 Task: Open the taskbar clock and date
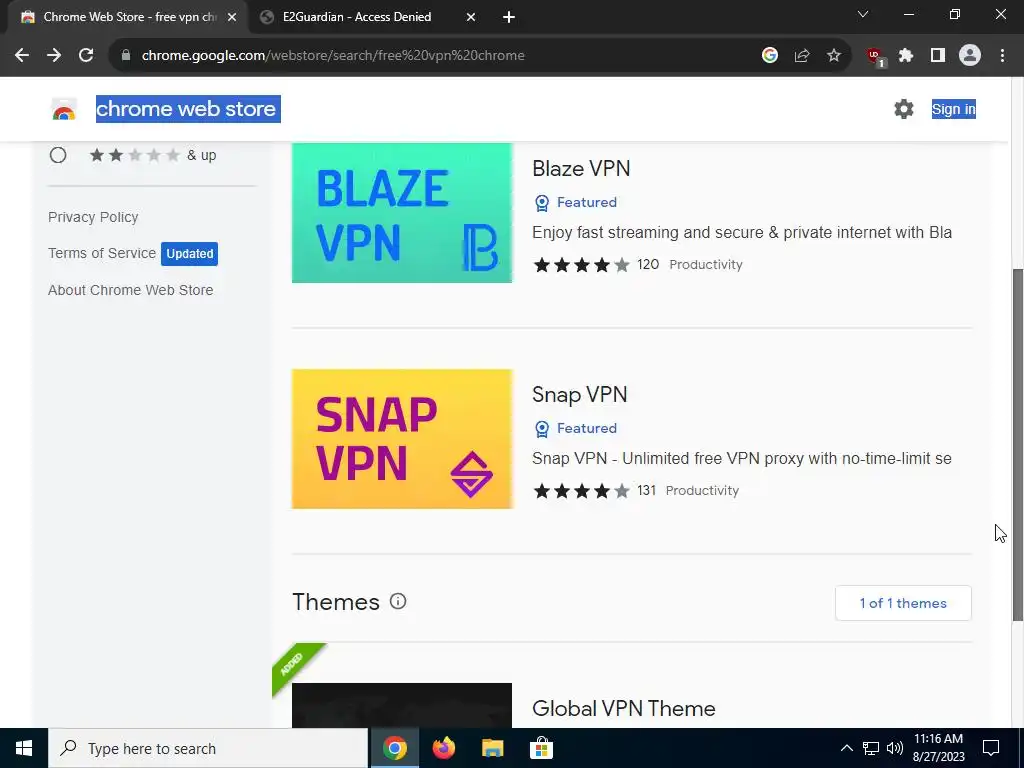tap(938, 748)
